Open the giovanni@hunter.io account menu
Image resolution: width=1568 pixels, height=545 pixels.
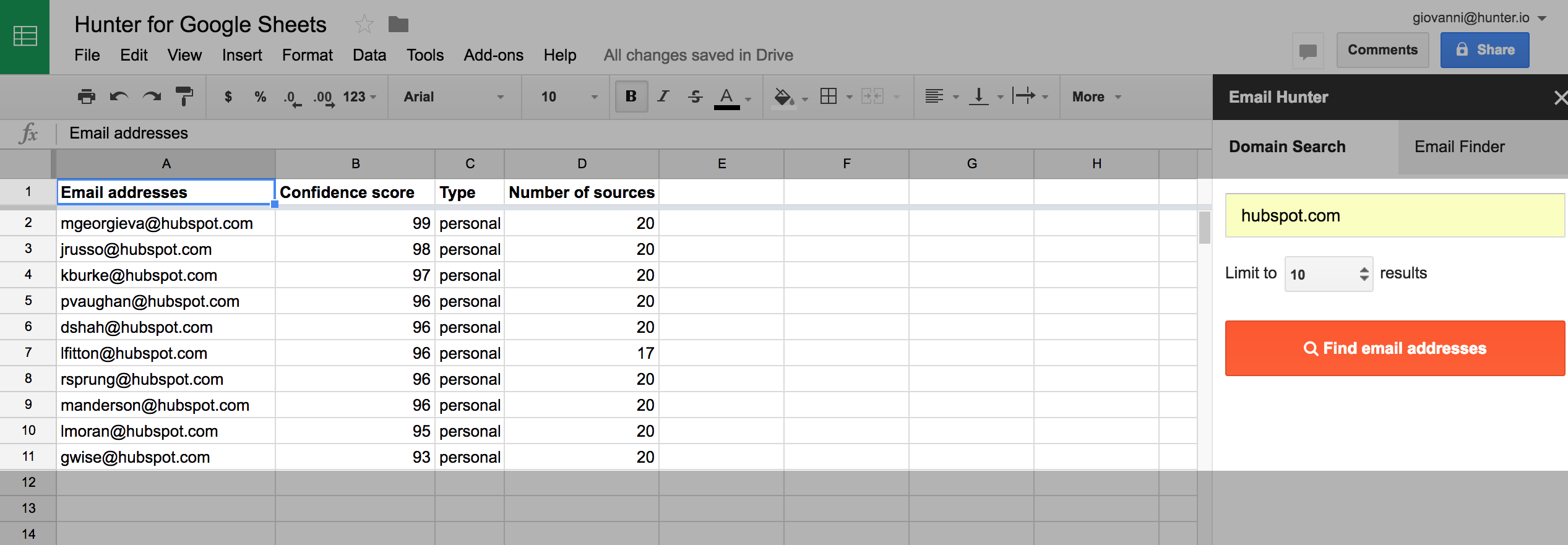coord(1478,17)
